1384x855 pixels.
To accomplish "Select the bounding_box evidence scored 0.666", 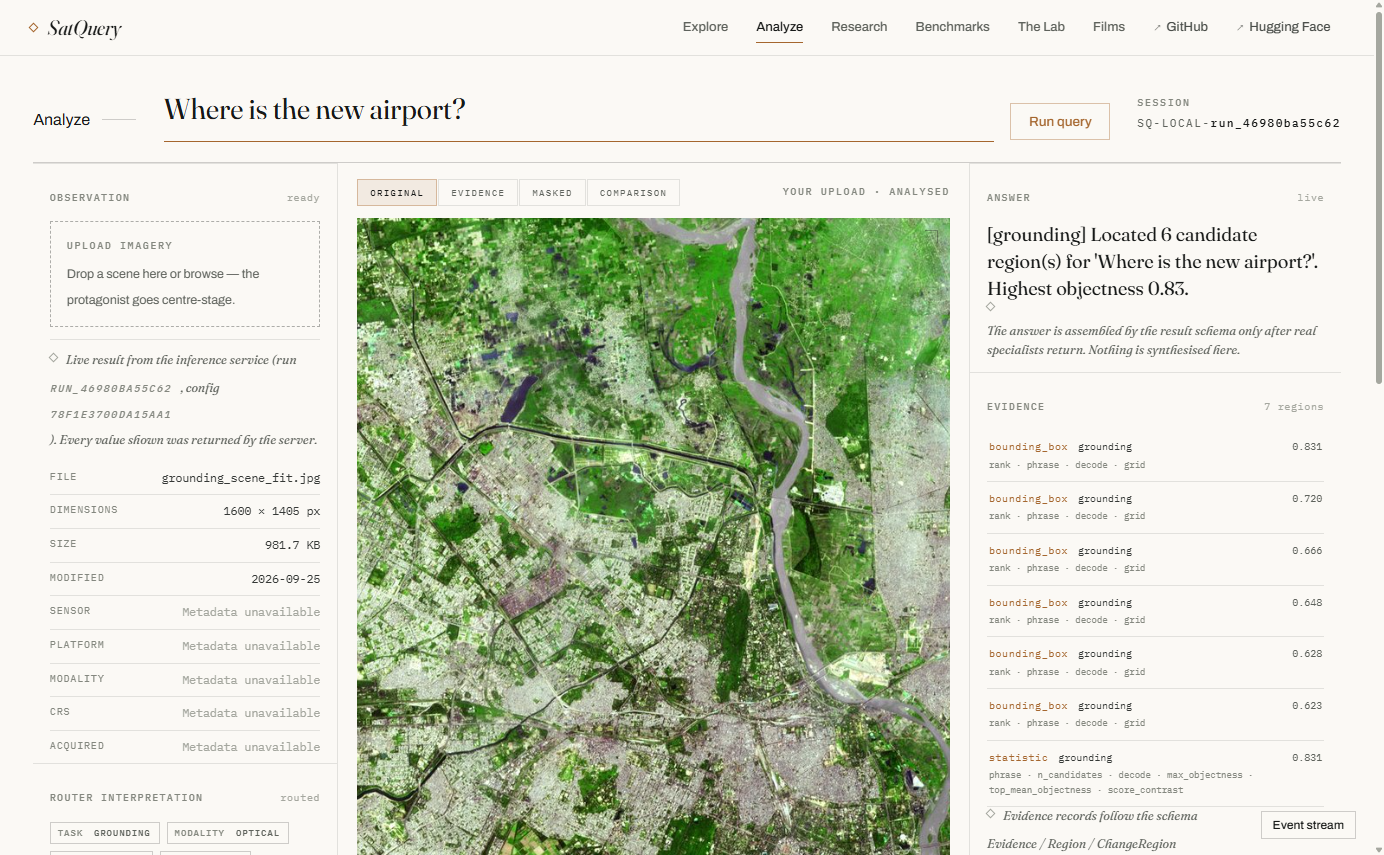I will (1155, 560).
